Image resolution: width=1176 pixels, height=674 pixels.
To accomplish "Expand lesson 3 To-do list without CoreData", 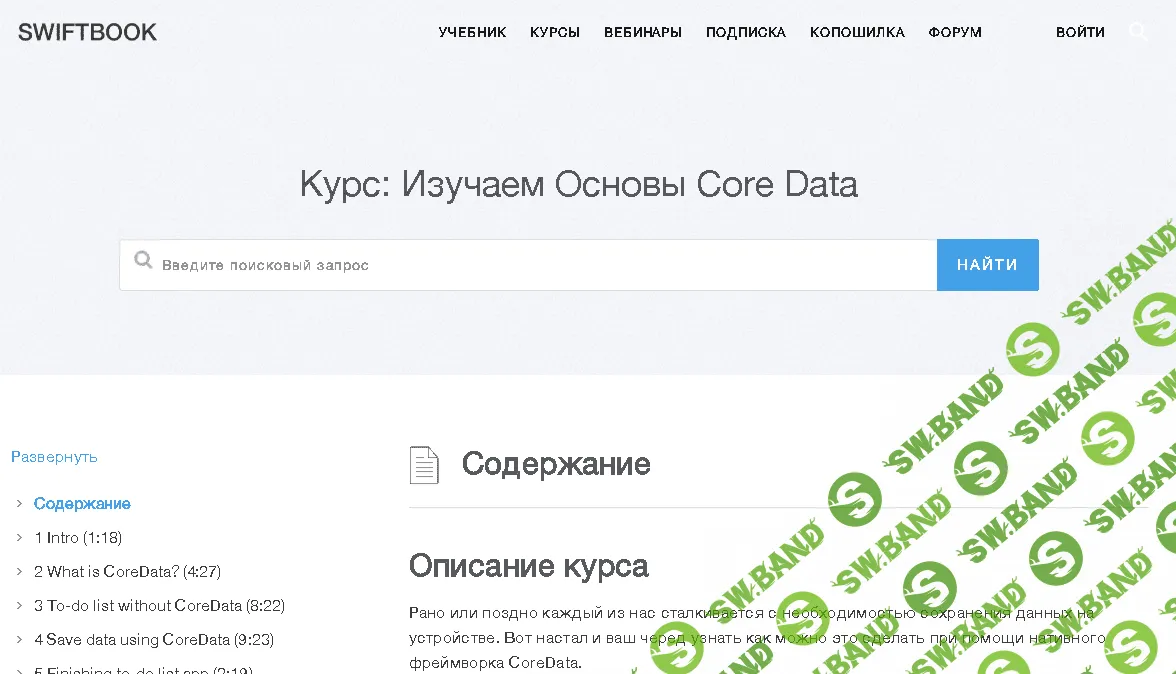I will click(x=18, y=606).
